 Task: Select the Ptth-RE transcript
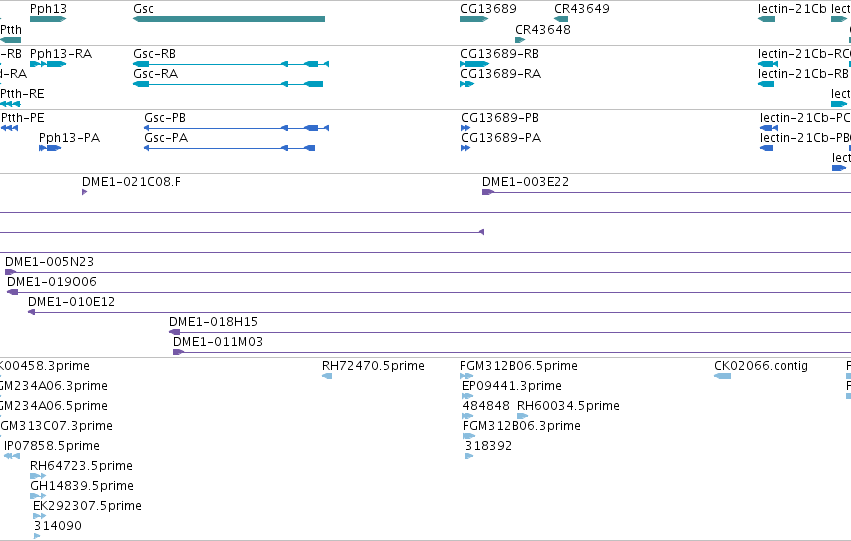pos(10,104)
